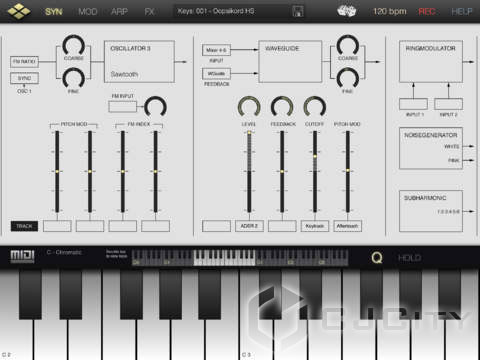Adjust the Waveguide FEEDBACK knob

pyautogui.click(x=282, y=107)
